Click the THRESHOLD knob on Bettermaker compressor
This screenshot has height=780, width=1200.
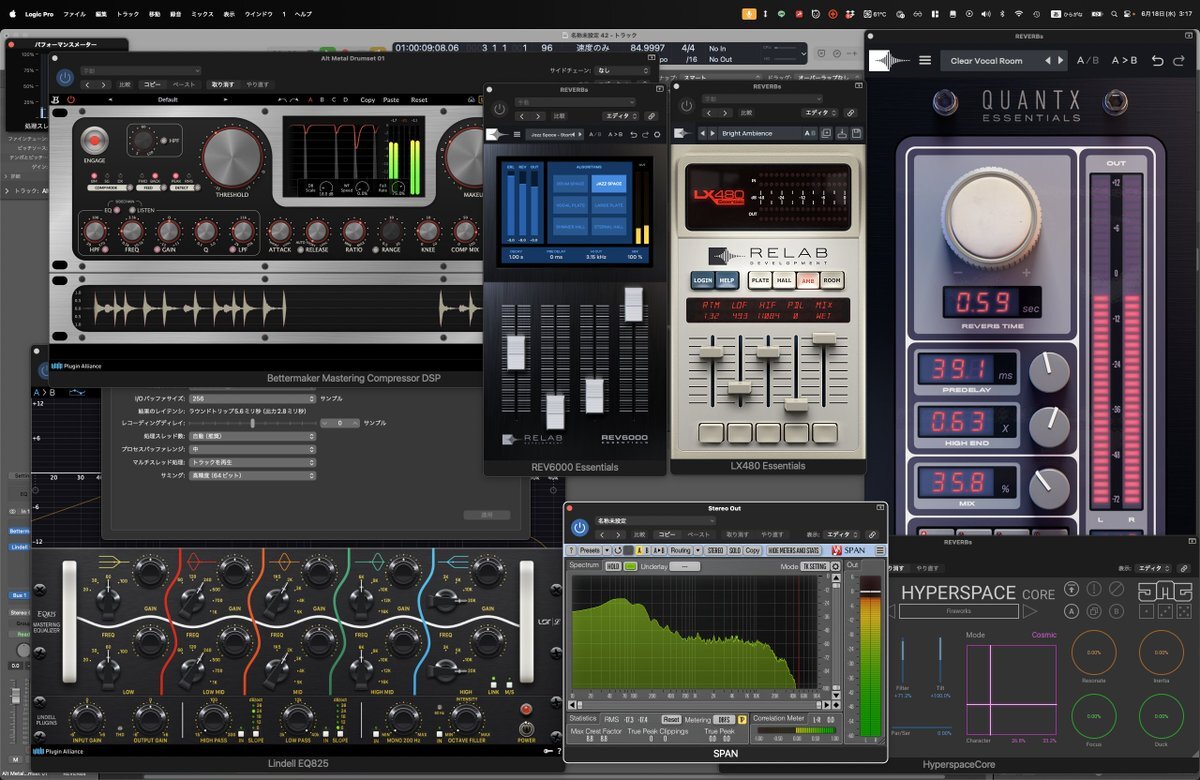[231, 157]
